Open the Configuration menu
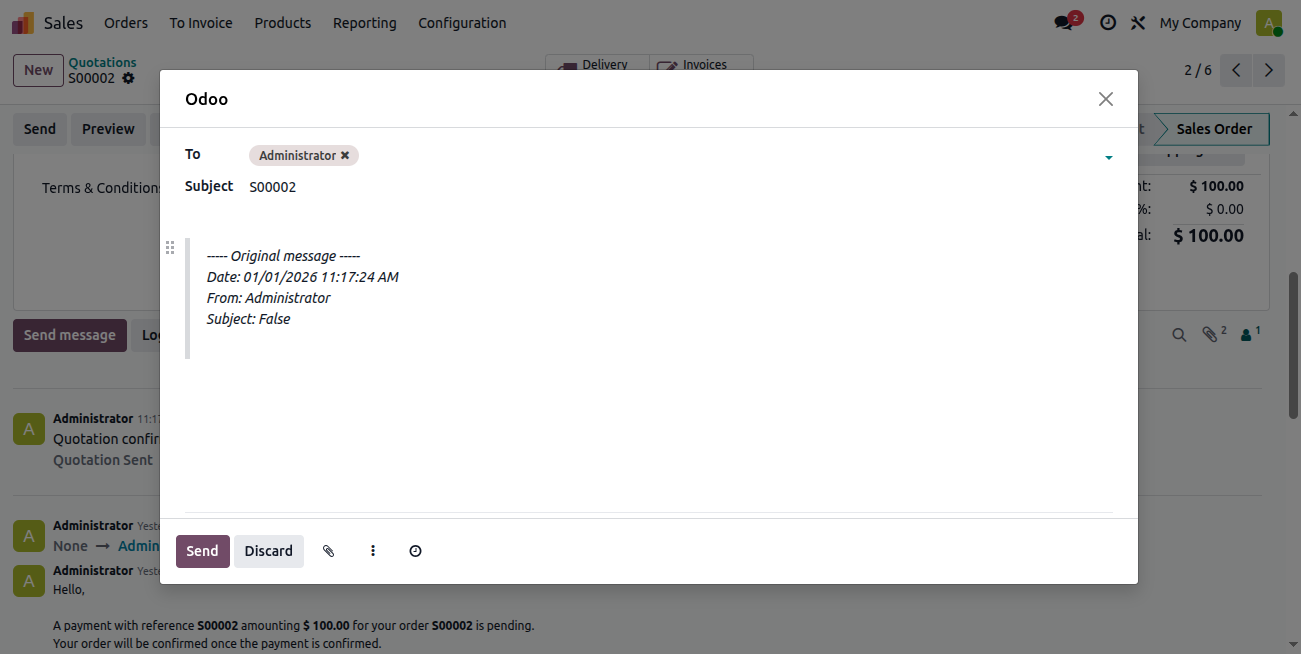The image size is (1301, 654). (462, 22)
